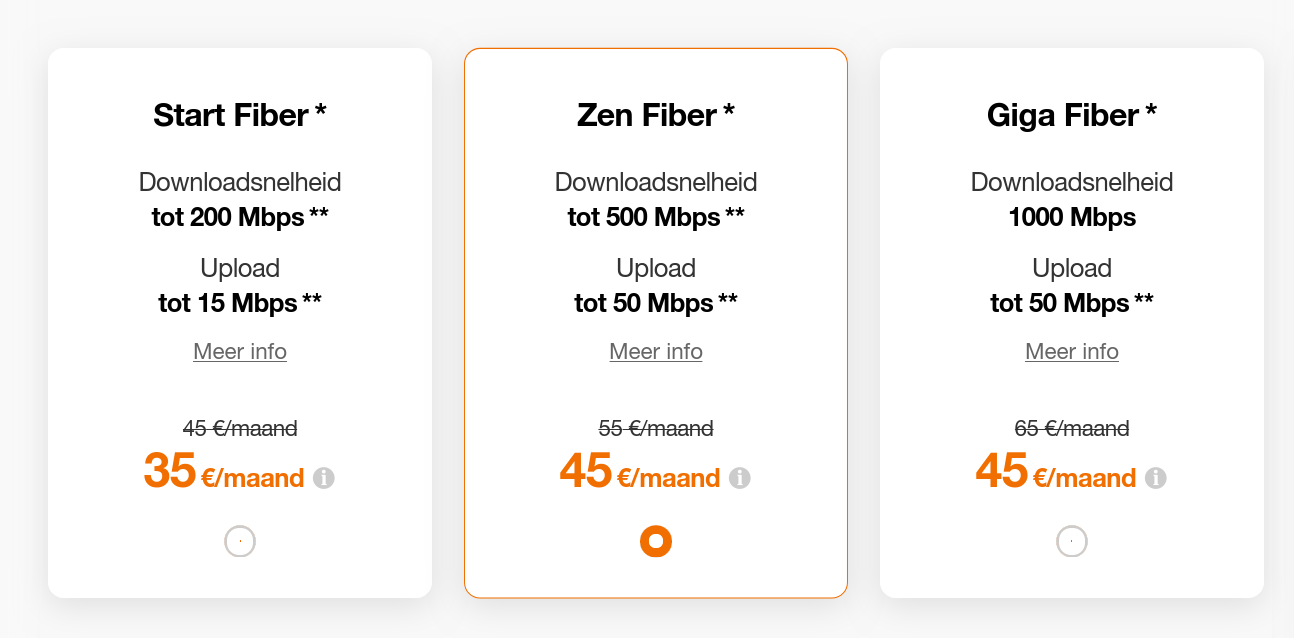Select the Zen Fiber radio button

(x=656, y=541)
